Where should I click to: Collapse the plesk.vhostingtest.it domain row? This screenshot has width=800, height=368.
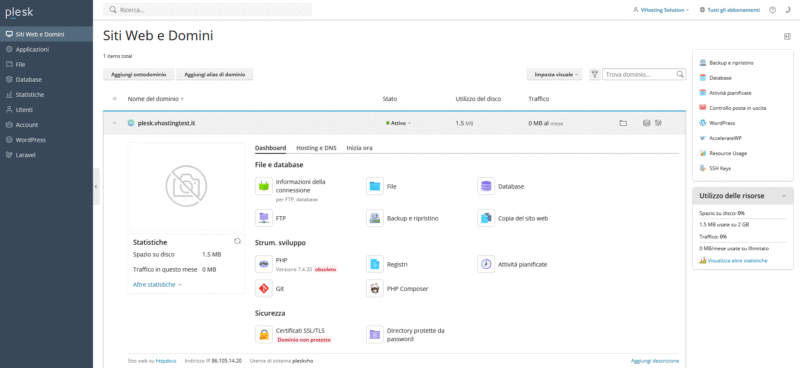[115, 123]
